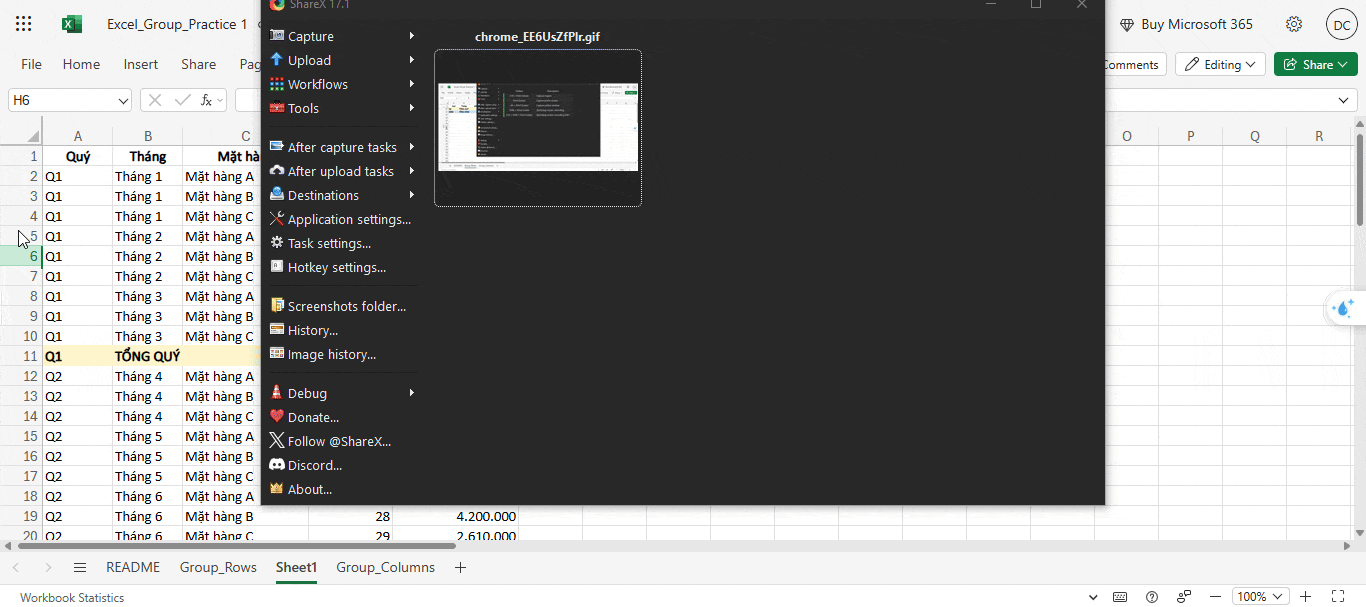Select column header P in Excel
Screen dimensions: 1366x607
[x=1190, y=136]
